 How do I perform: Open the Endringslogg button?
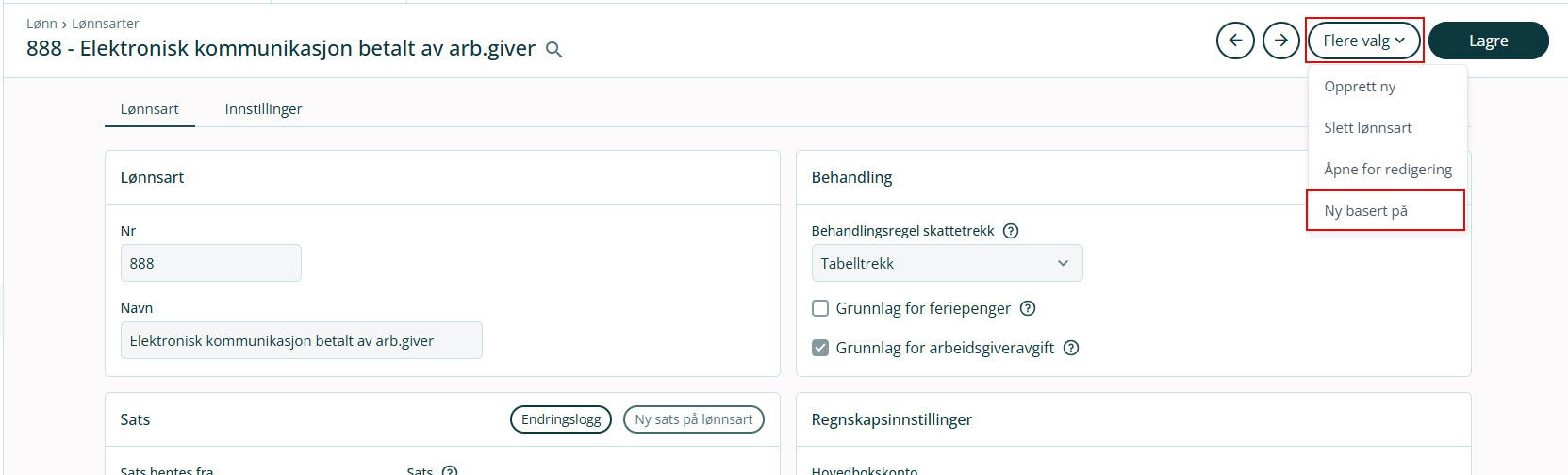point(561,419)
